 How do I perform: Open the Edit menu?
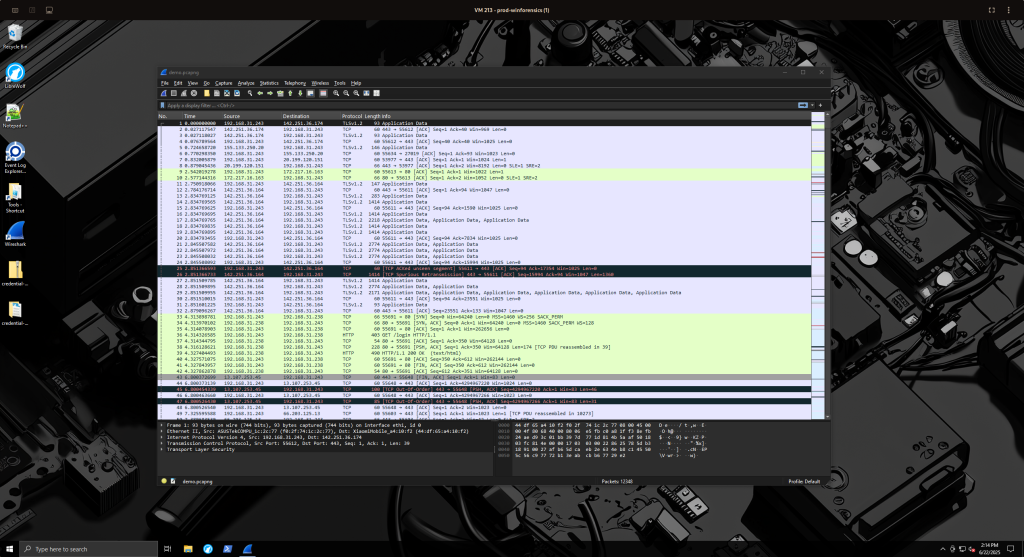pos(178,84)
